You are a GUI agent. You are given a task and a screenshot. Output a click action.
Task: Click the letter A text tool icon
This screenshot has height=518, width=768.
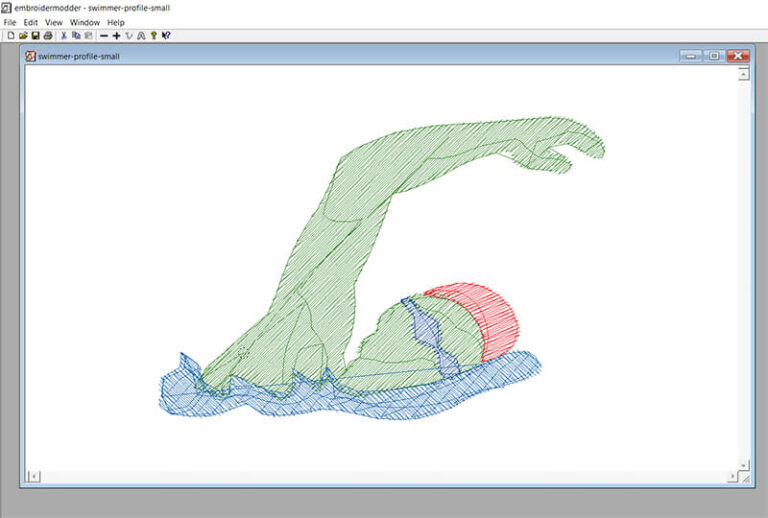pyautogui.click(x=141, y=36)
